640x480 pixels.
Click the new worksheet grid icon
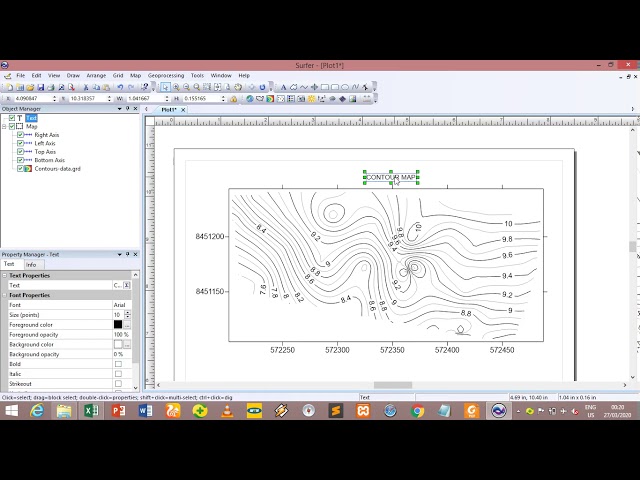(20, 87)
